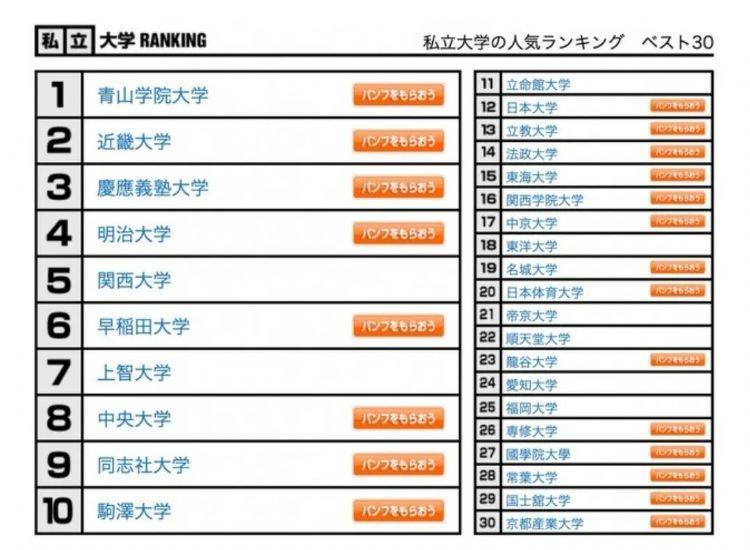Click the pamphlet button for 日本体育大学

[677, 290]
